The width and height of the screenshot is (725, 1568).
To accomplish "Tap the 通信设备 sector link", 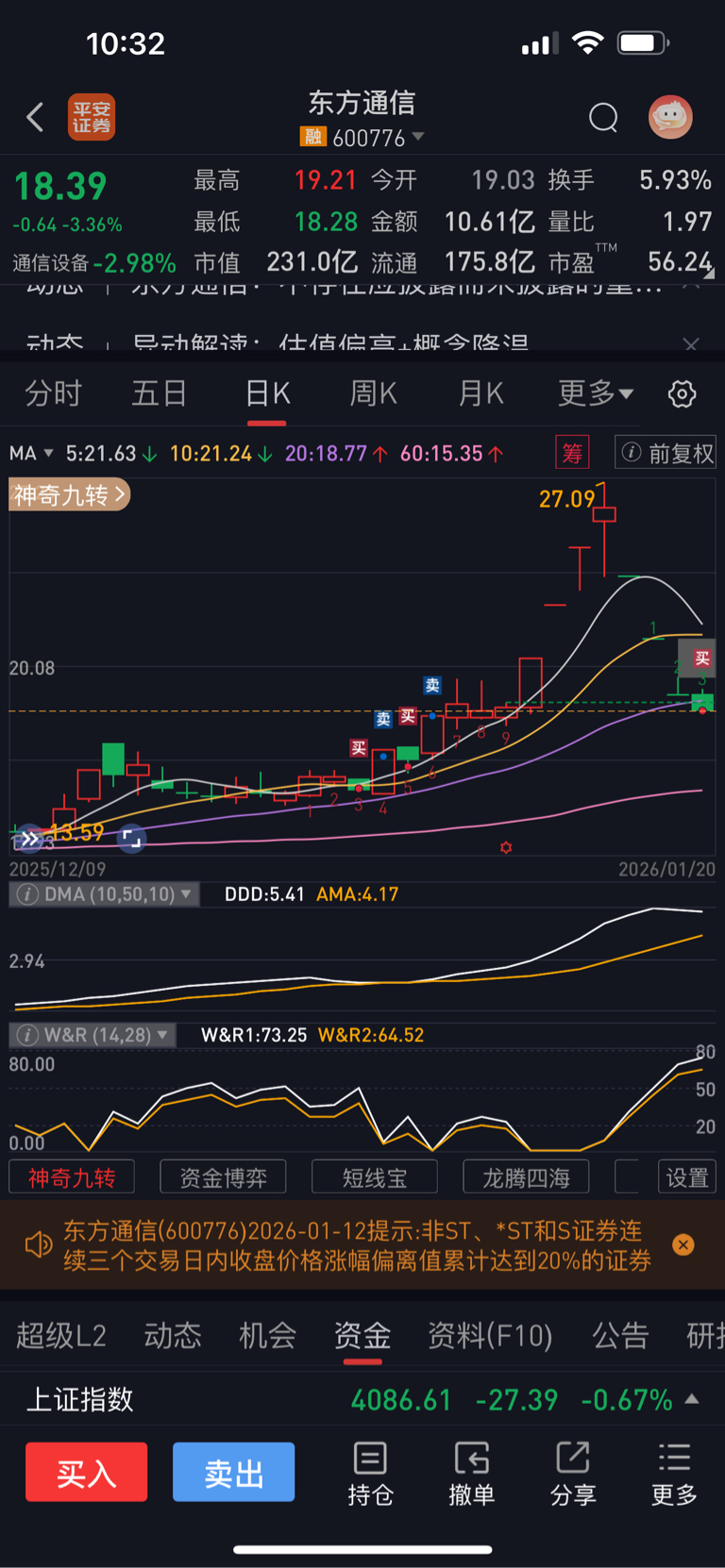I will (51, 263).
